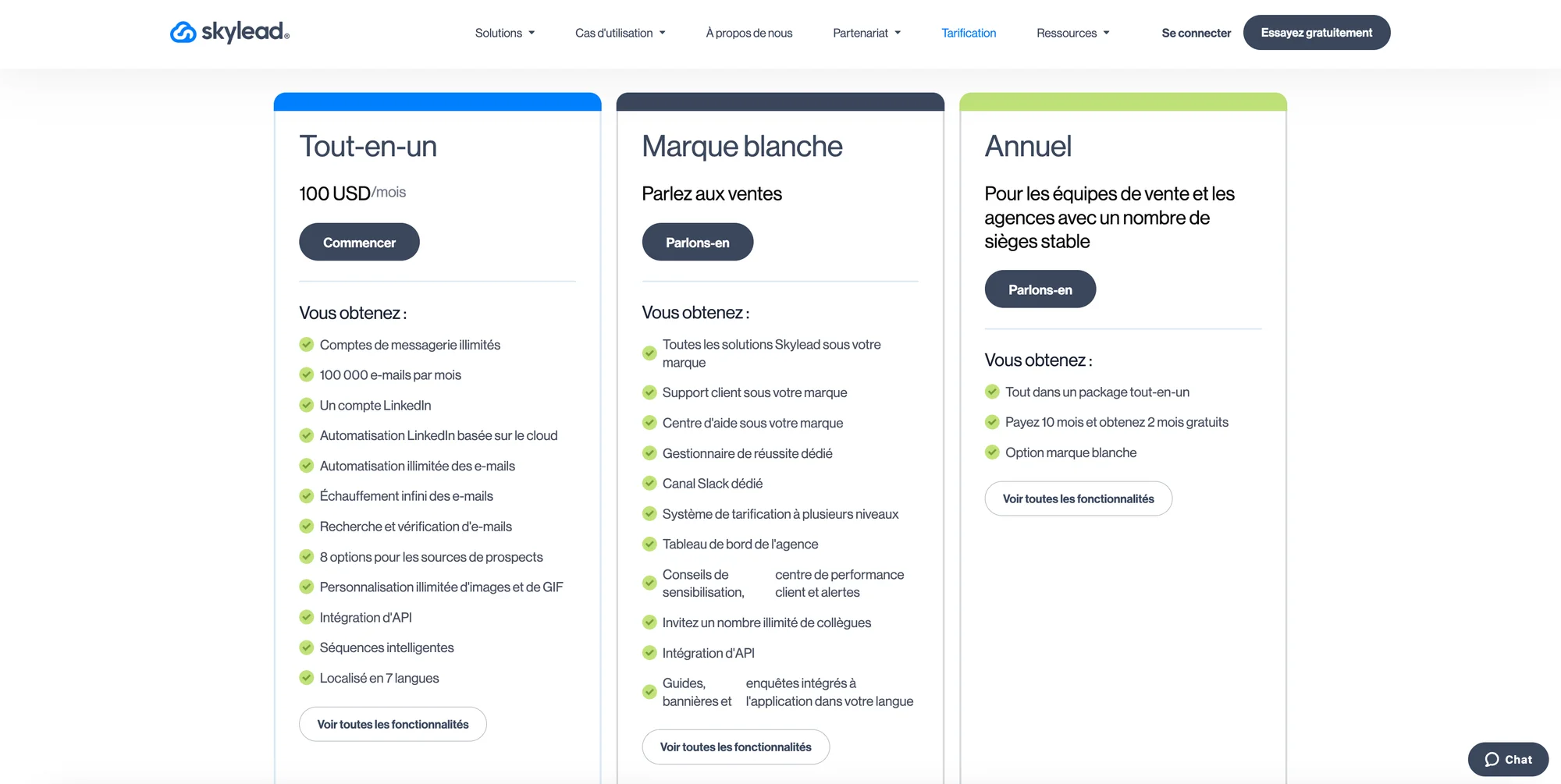This screenshot has height=784, width=1561.
Task: Click green check next to Canal Slack dédié
Action: [x=649, y=483]
